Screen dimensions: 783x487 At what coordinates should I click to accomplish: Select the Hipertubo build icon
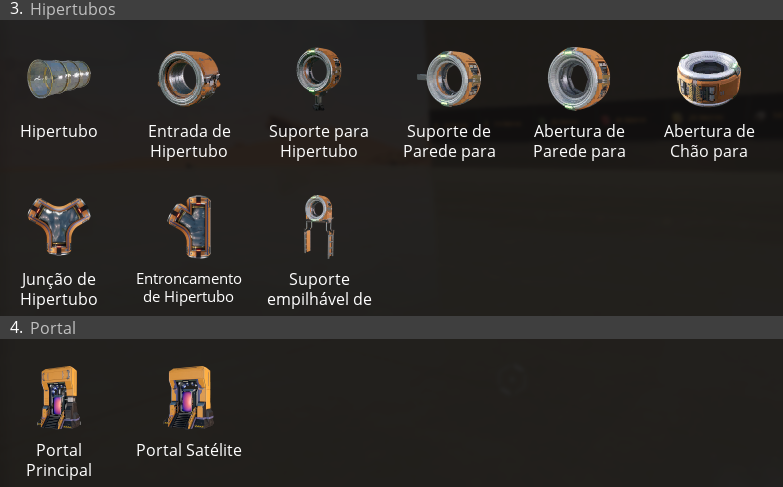click(59, 77)
